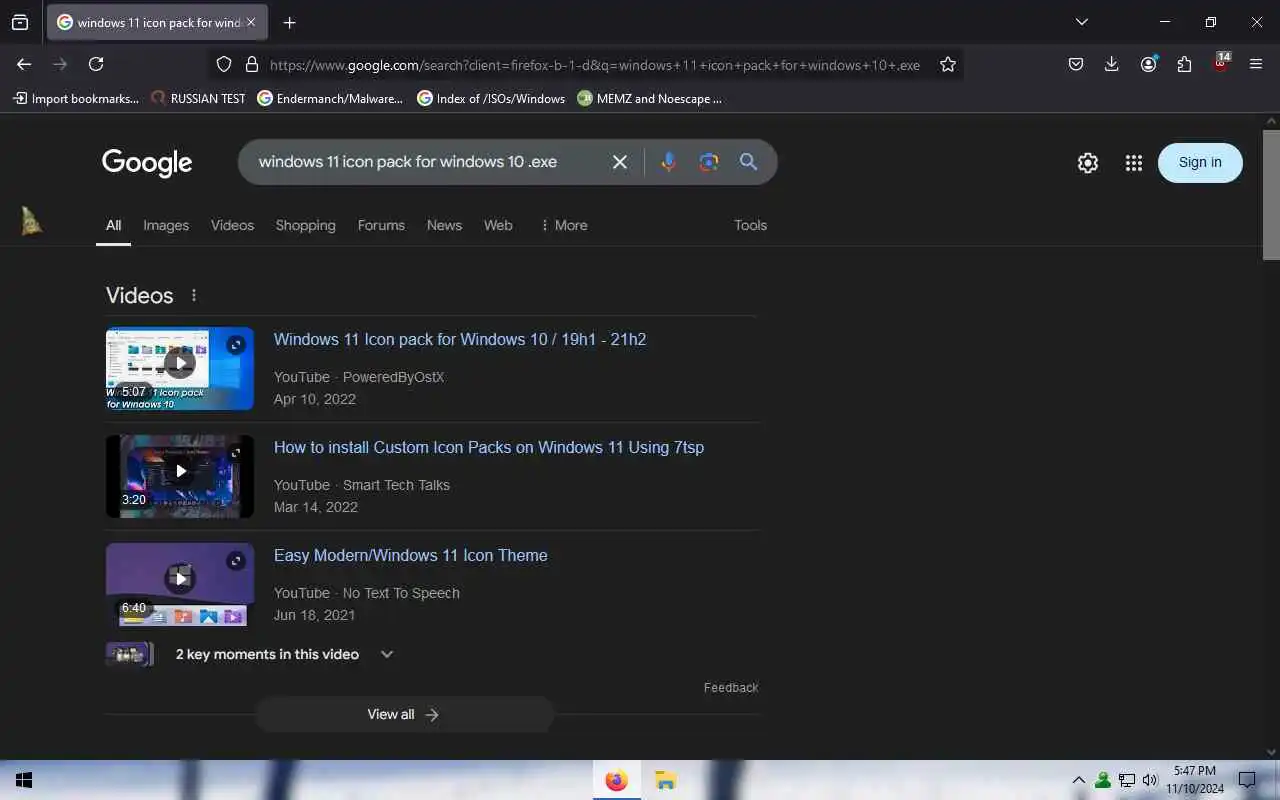1280x800 pixels.
Task: Open Windows 11 Icon pack 19h1-21h2 link
Action: 460,340
